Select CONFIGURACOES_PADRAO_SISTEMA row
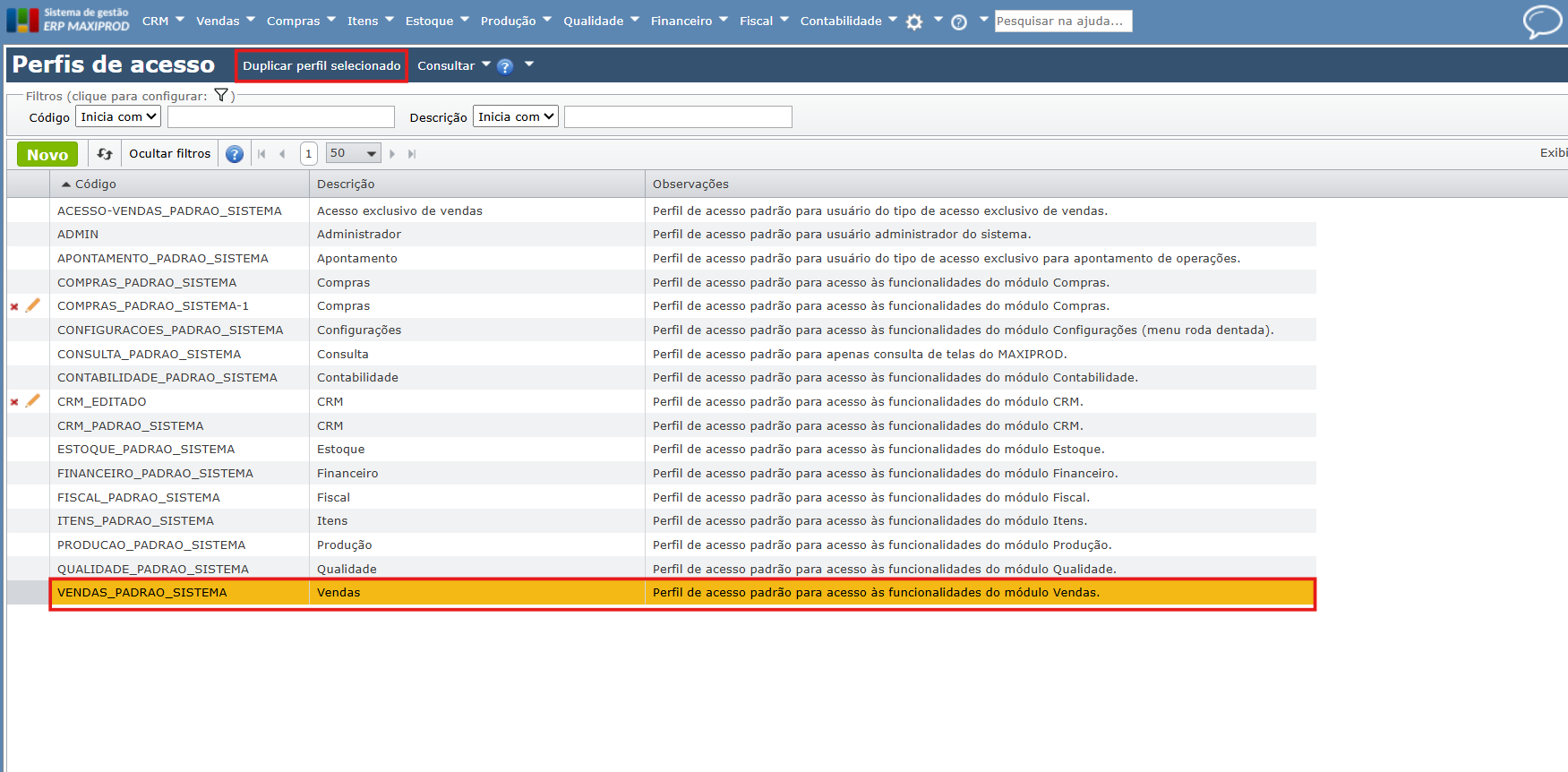Screen dimensions: 1568x772 click(x=662, y=330)
